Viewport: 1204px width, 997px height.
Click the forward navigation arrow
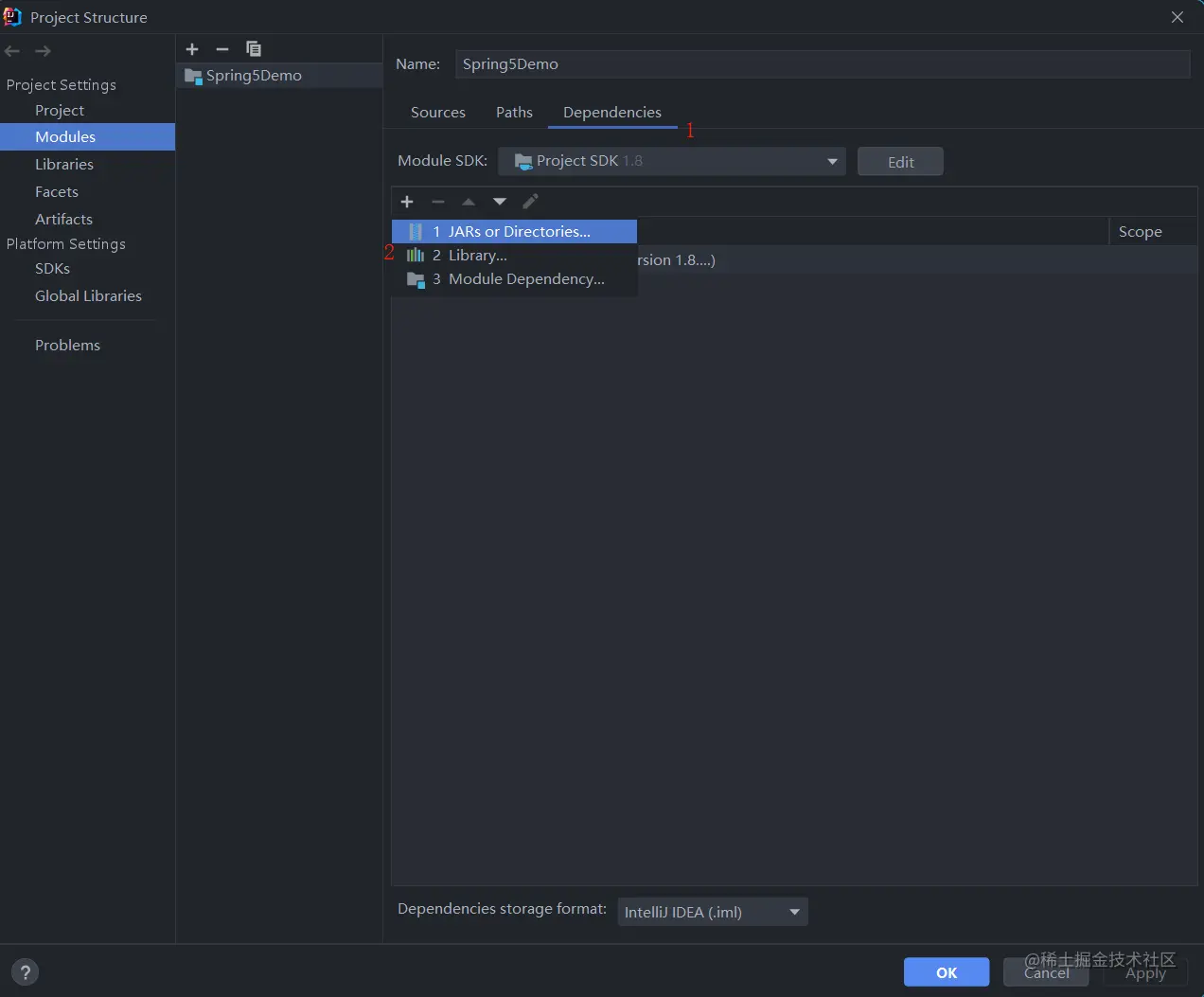(43, 51)
